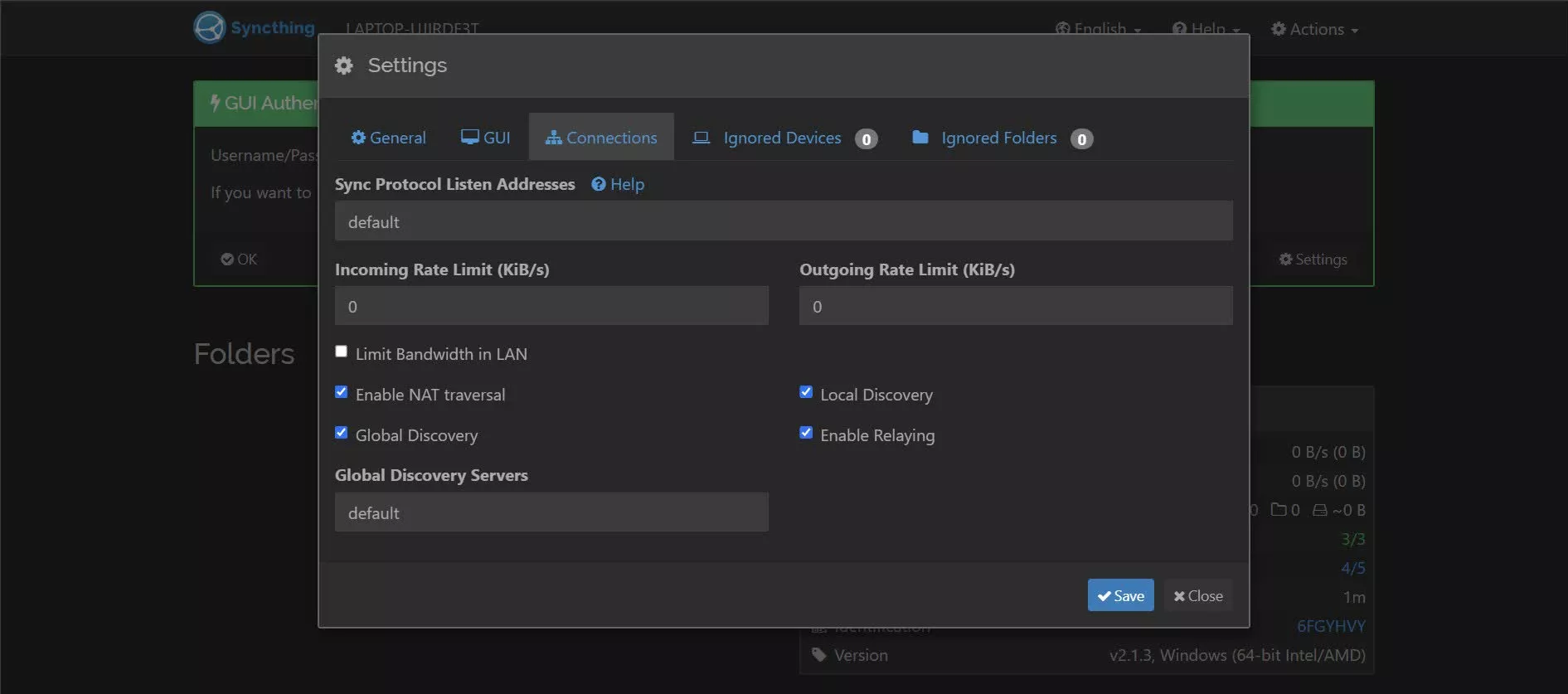Click the '3/3' value in the device panel
1568x694 pixels.
coord(1353,539)
